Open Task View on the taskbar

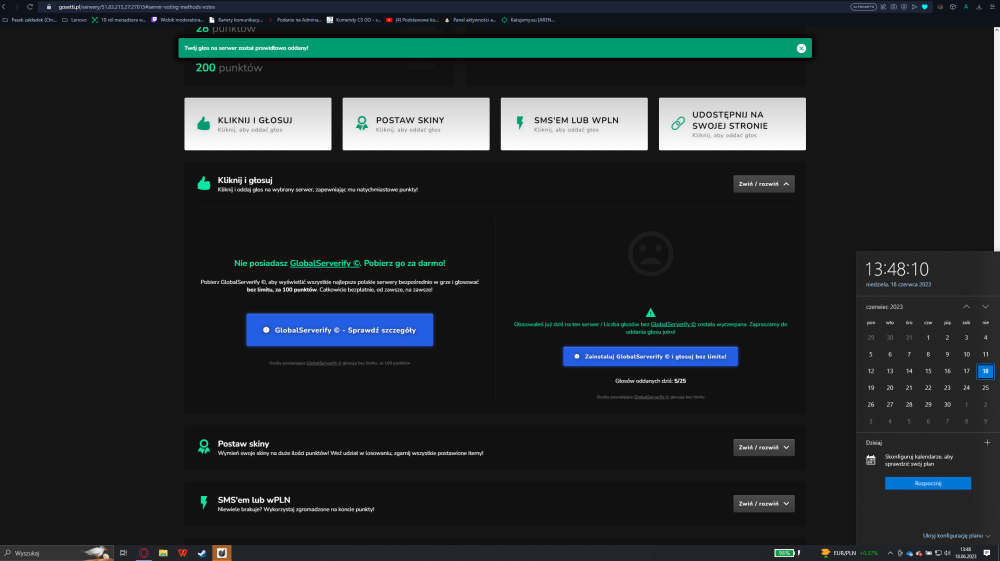tap(124, 553)
